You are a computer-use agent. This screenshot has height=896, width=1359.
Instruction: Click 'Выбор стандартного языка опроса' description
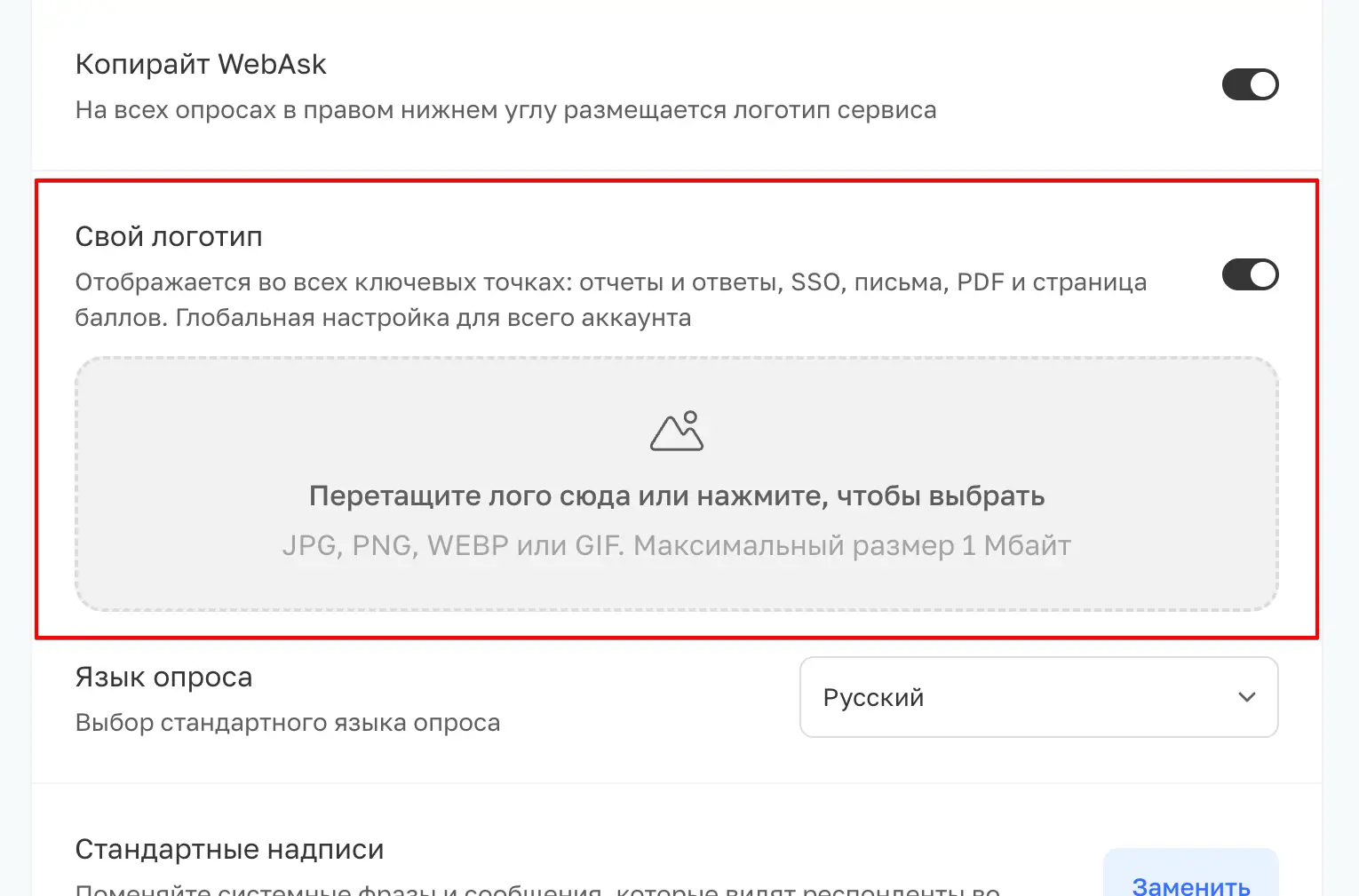(x=288, y=723)
